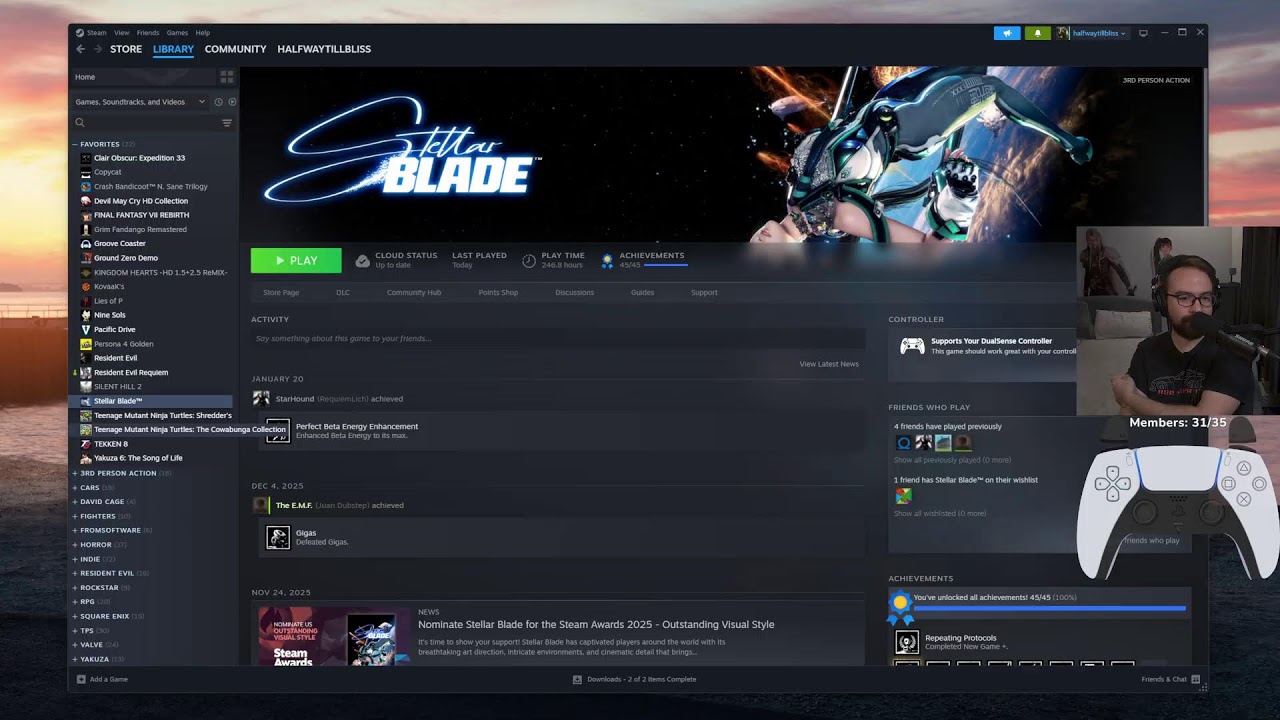This screenshot has width=1280, height=720.
Task: Go to the STORE tab
Action: tap(126, 49)
